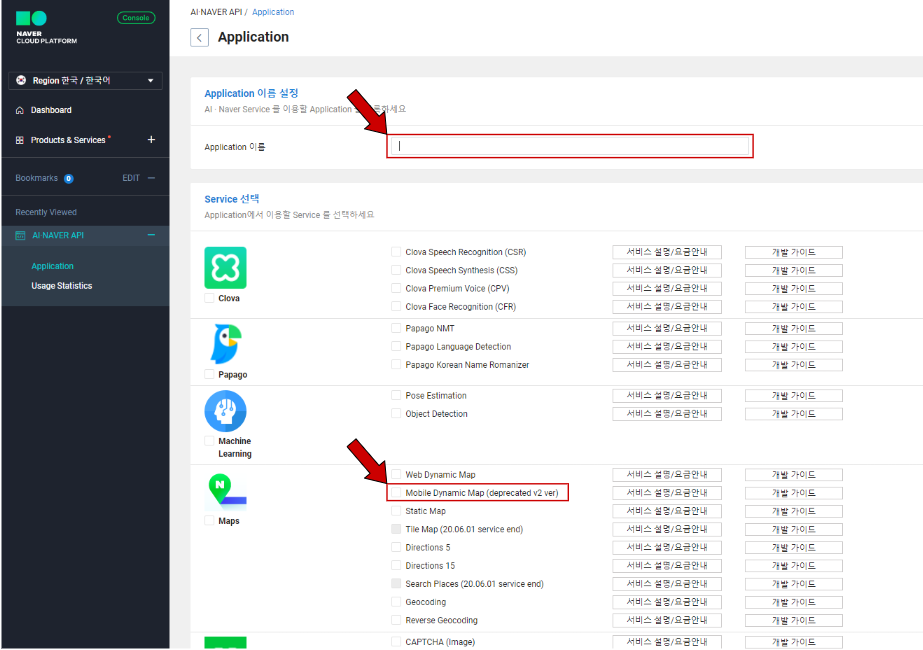Enable Papago Korean Name Romanizer
Screen dimensions: 923x650
[396, 364]
